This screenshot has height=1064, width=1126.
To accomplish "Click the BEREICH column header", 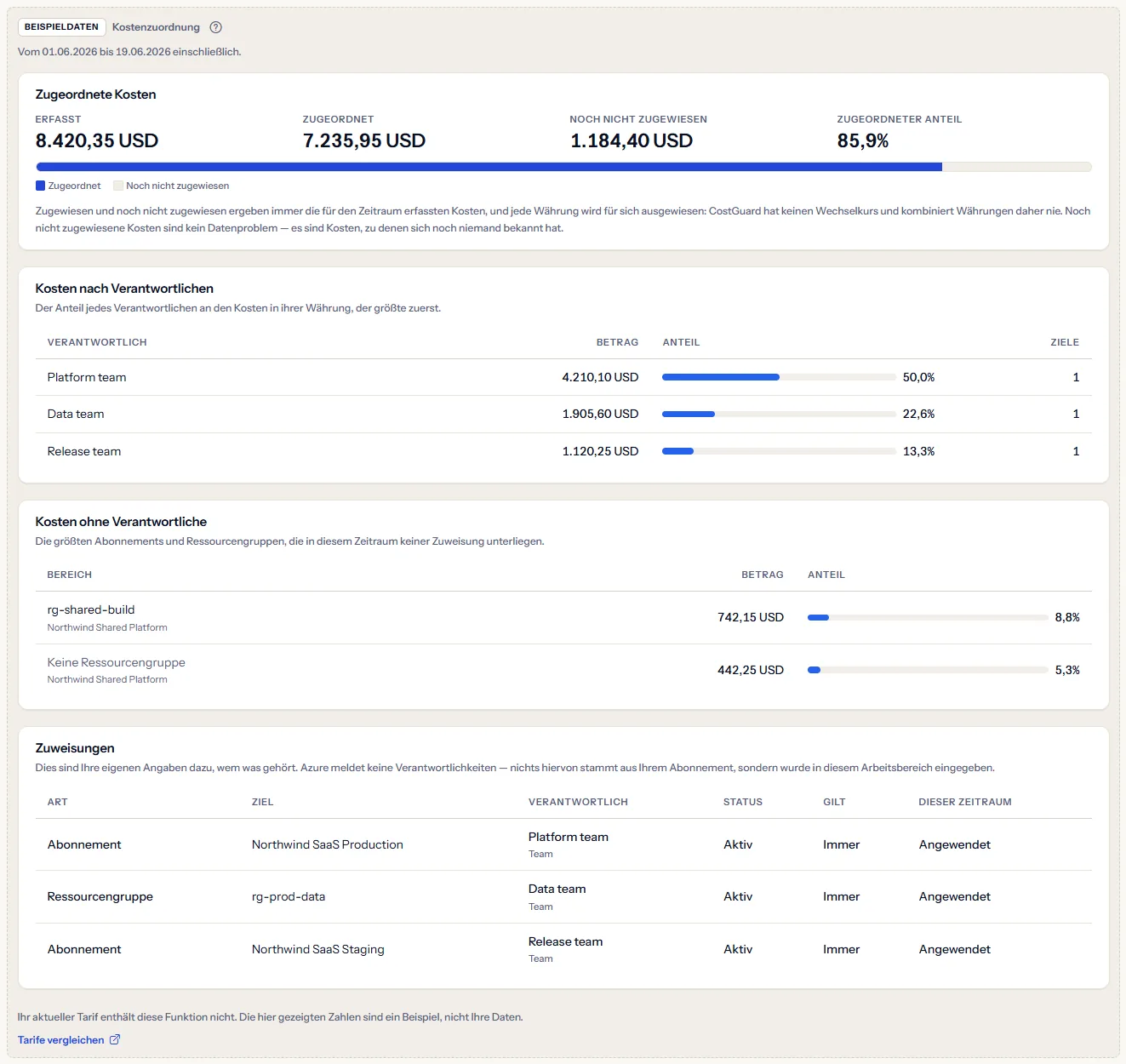I will click(70, 575).
